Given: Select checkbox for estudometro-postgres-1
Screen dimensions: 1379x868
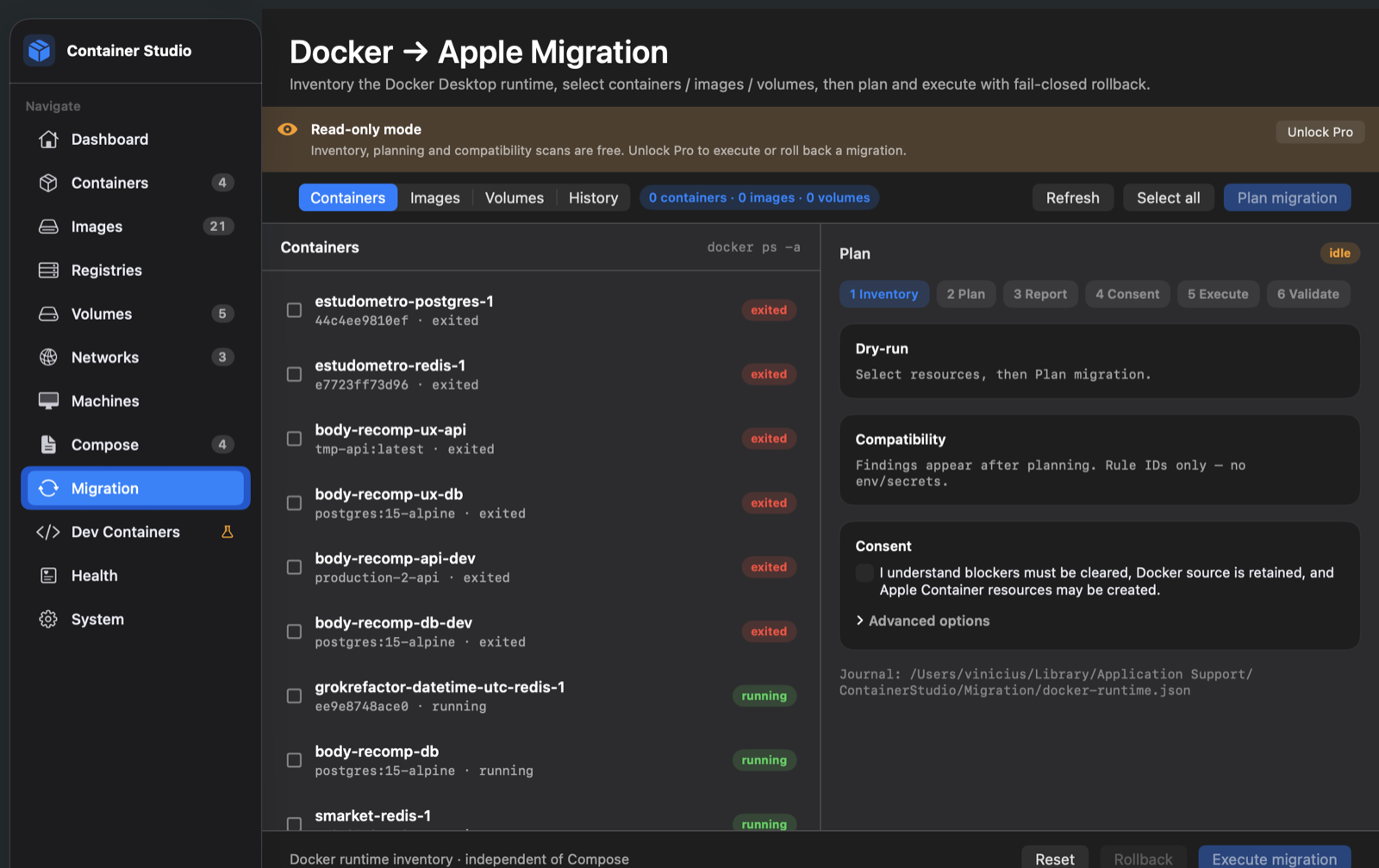Looking at the screenshot, I should click(294, 309).
